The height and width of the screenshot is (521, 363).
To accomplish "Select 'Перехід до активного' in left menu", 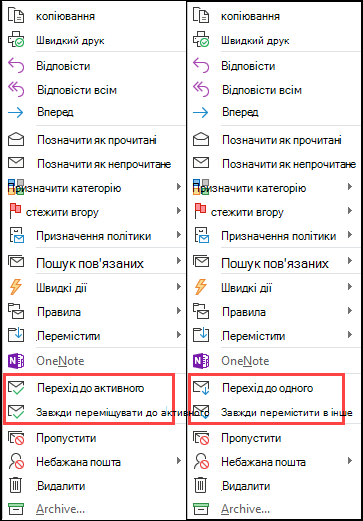I will pyautogui.click(x=91, y=388).
